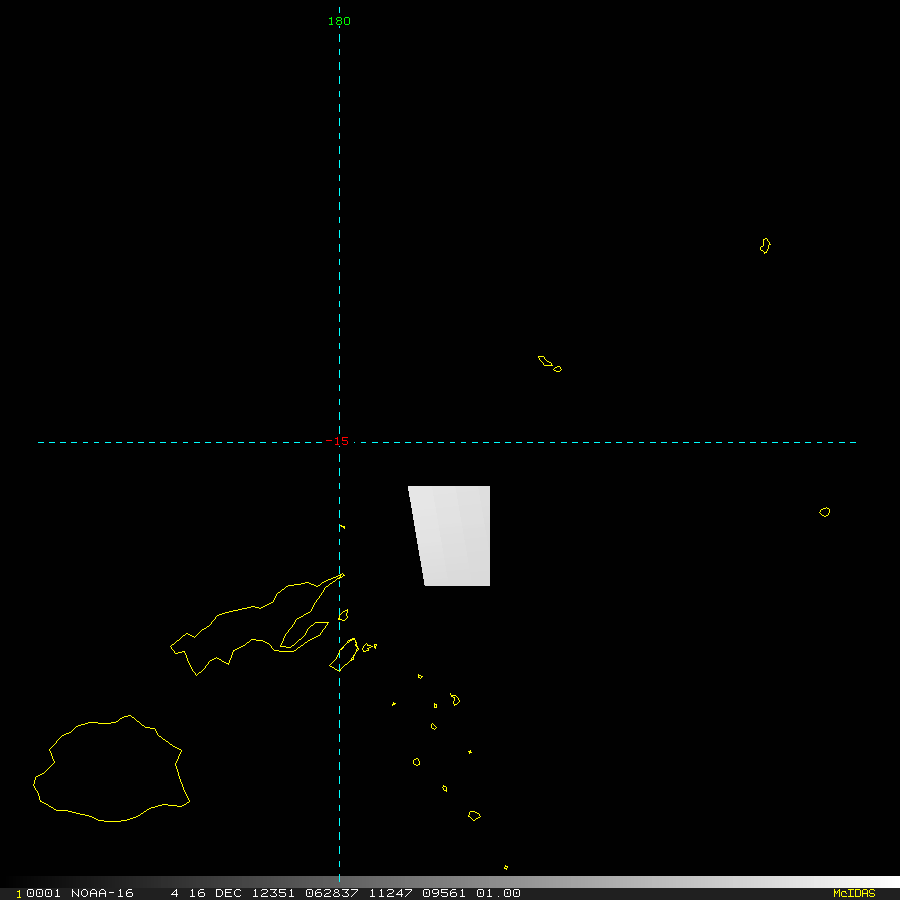Click the green 180 longitude label
The width and height of the screenshot is (900, 900).
tap(339, 21)
